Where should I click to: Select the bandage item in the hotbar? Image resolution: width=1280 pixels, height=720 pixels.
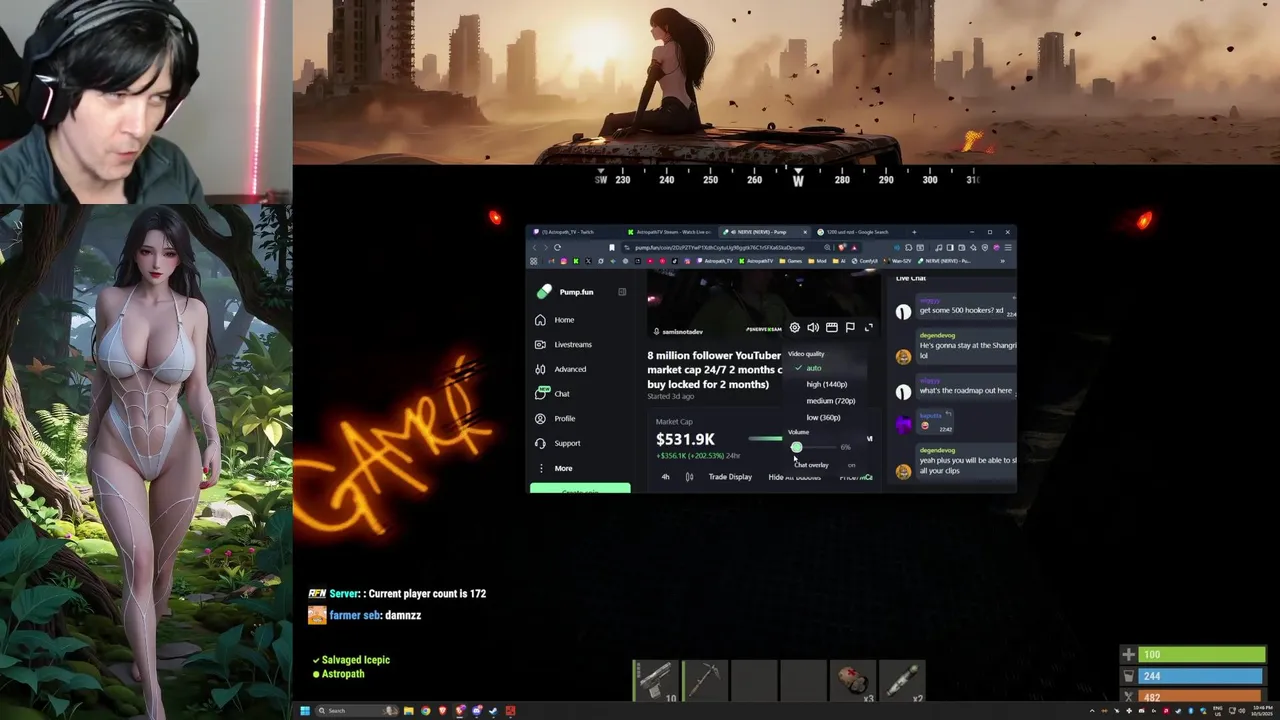pyautogui.click(x=853, y=680)
